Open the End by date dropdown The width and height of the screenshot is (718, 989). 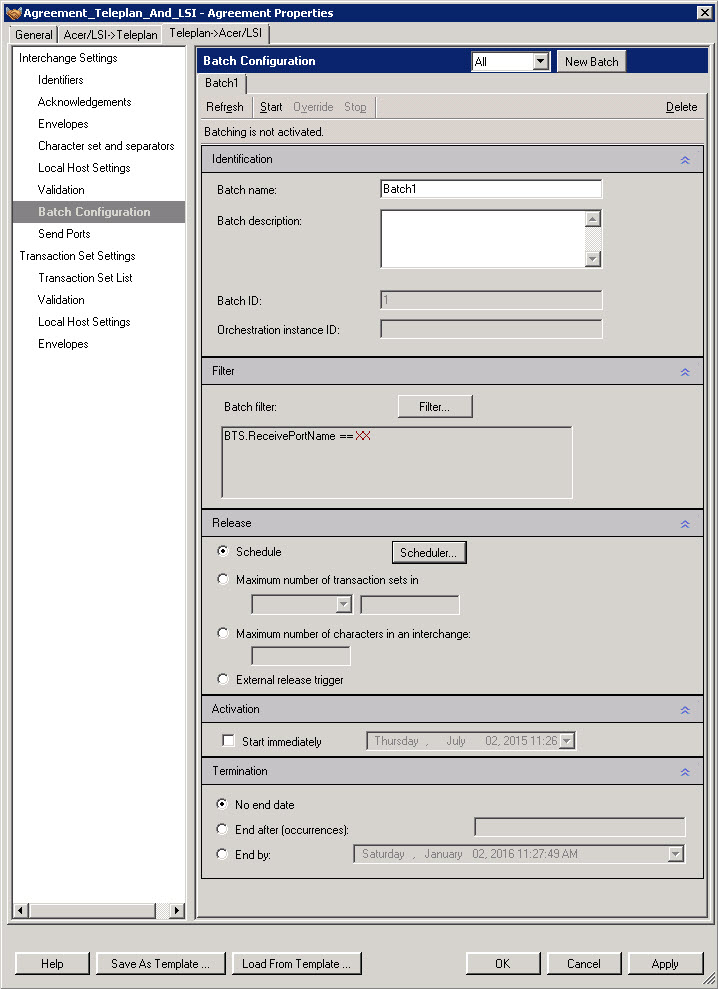[x=675, y=854]
